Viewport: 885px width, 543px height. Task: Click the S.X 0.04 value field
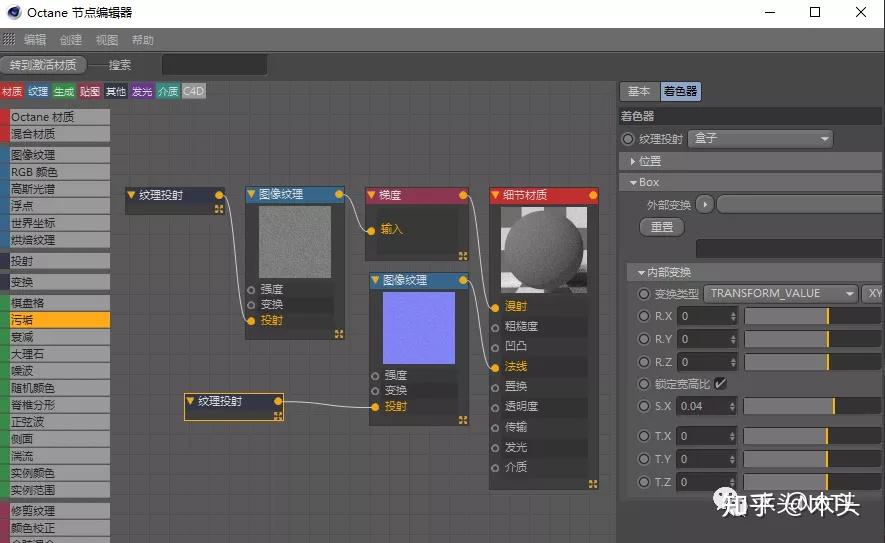point(707,406)
